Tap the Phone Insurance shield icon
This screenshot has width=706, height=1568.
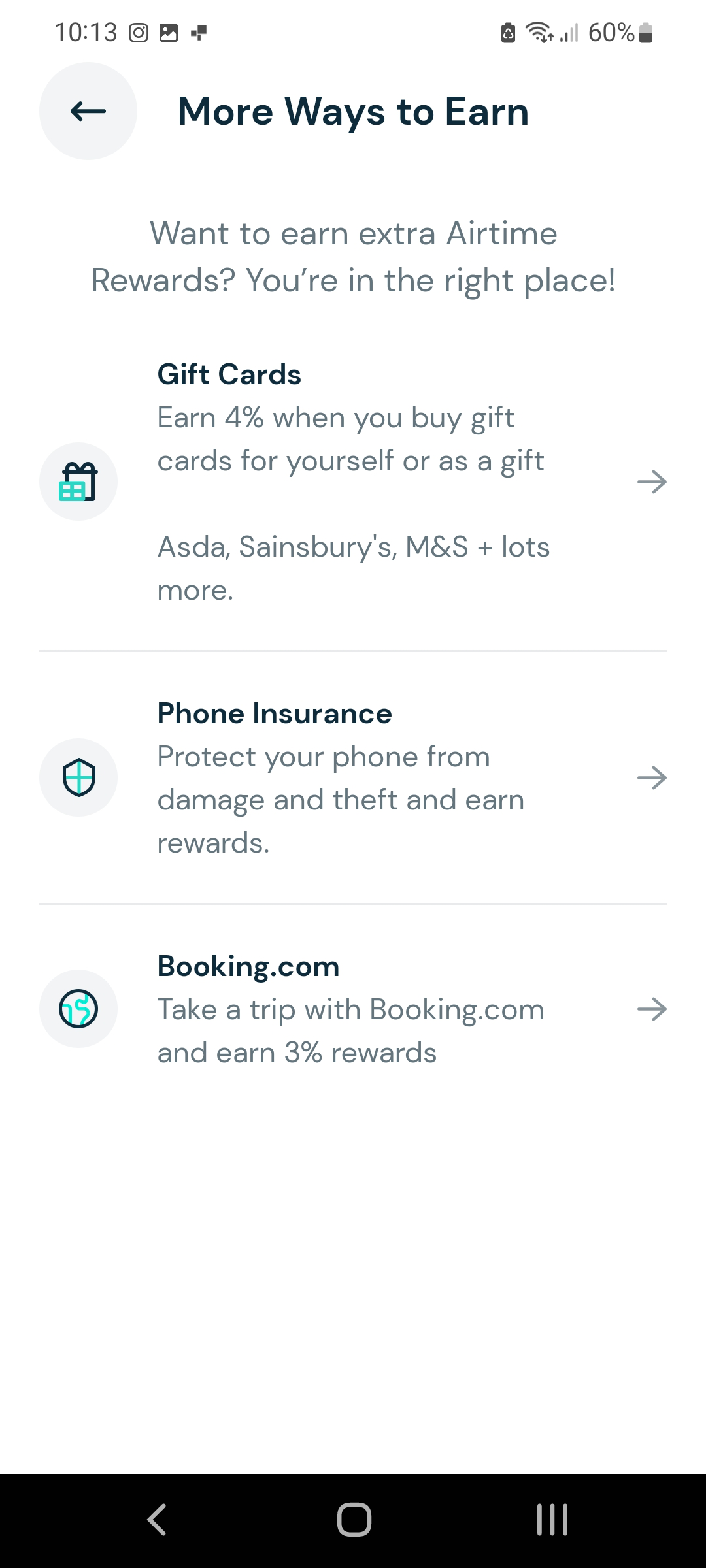pos(78,777)
